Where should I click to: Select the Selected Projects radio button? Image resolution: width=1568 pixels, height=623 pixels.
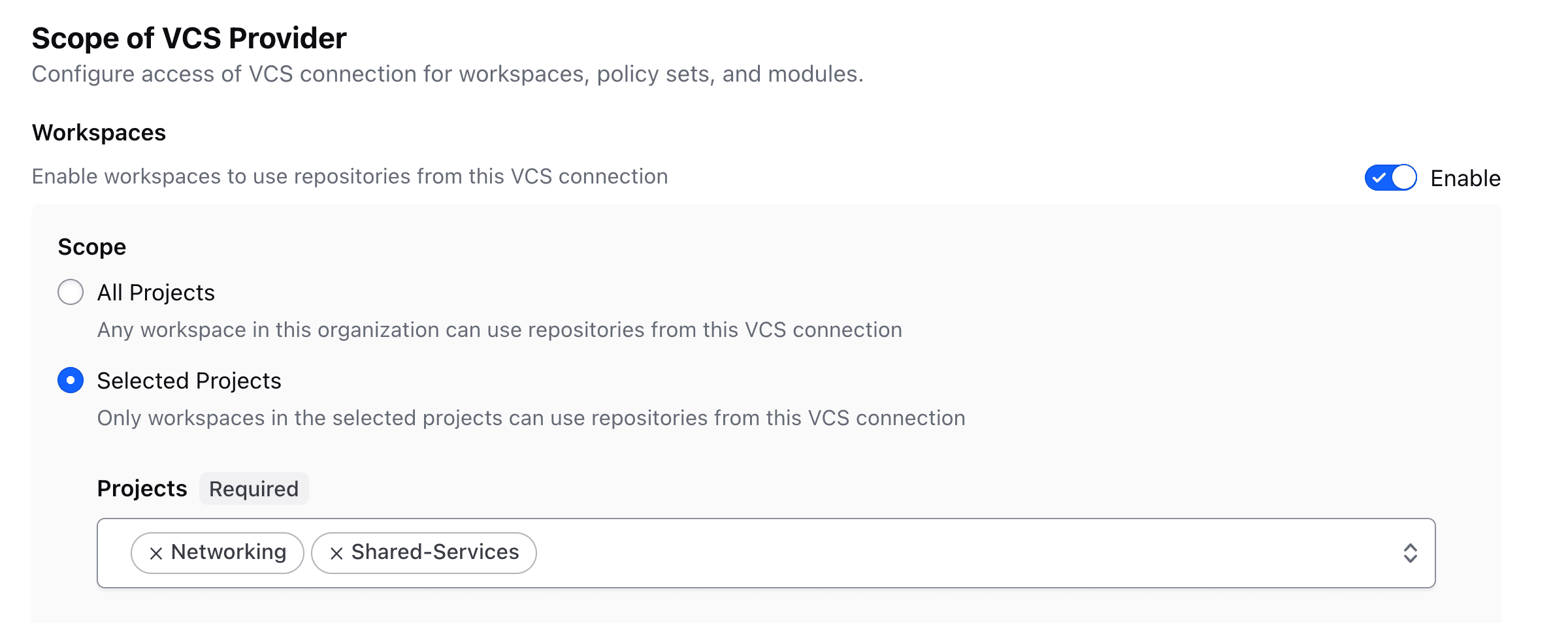71,380
